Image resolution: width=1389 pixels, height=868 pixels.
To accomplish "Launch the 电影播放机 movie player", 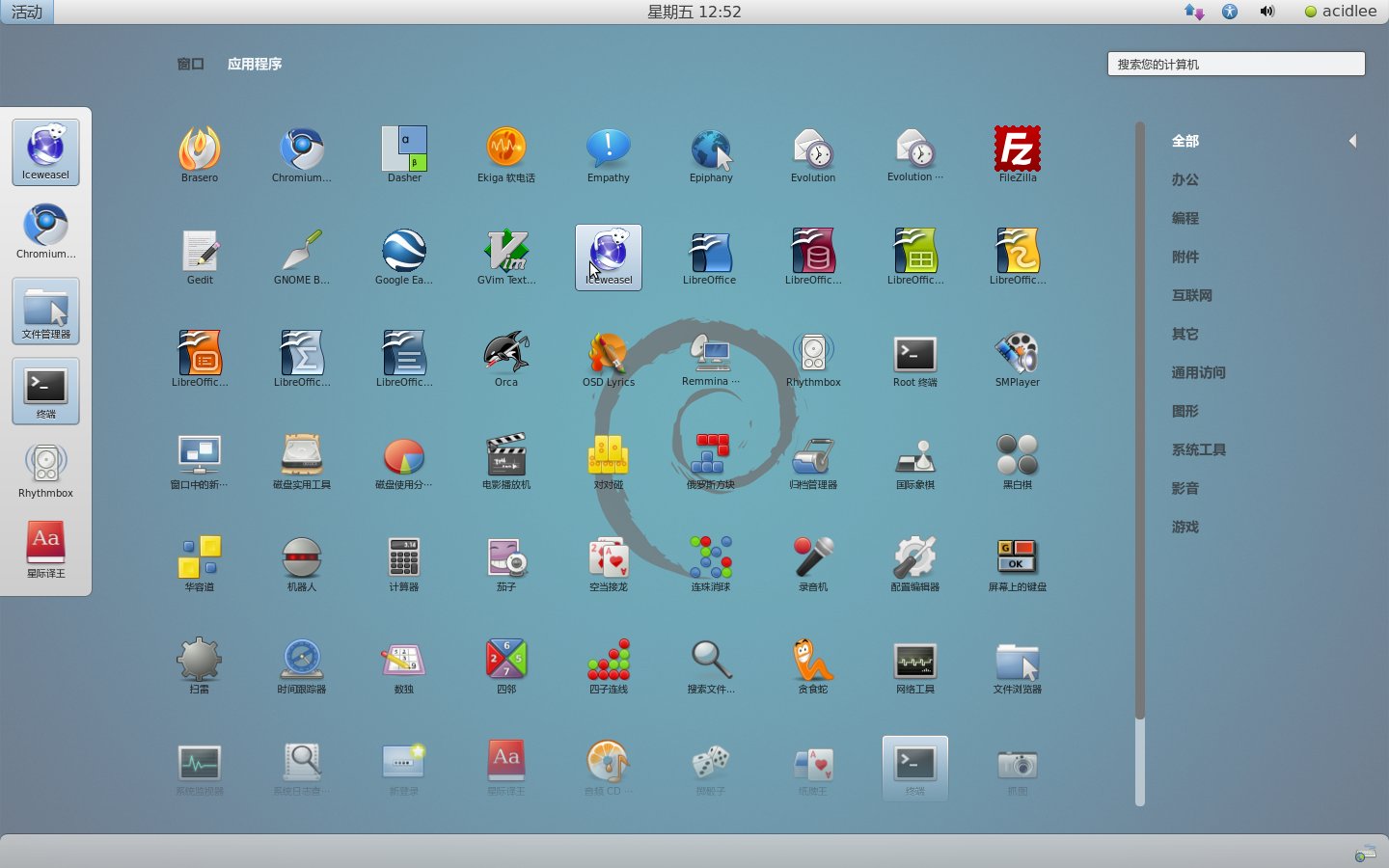I will (506, 461).
